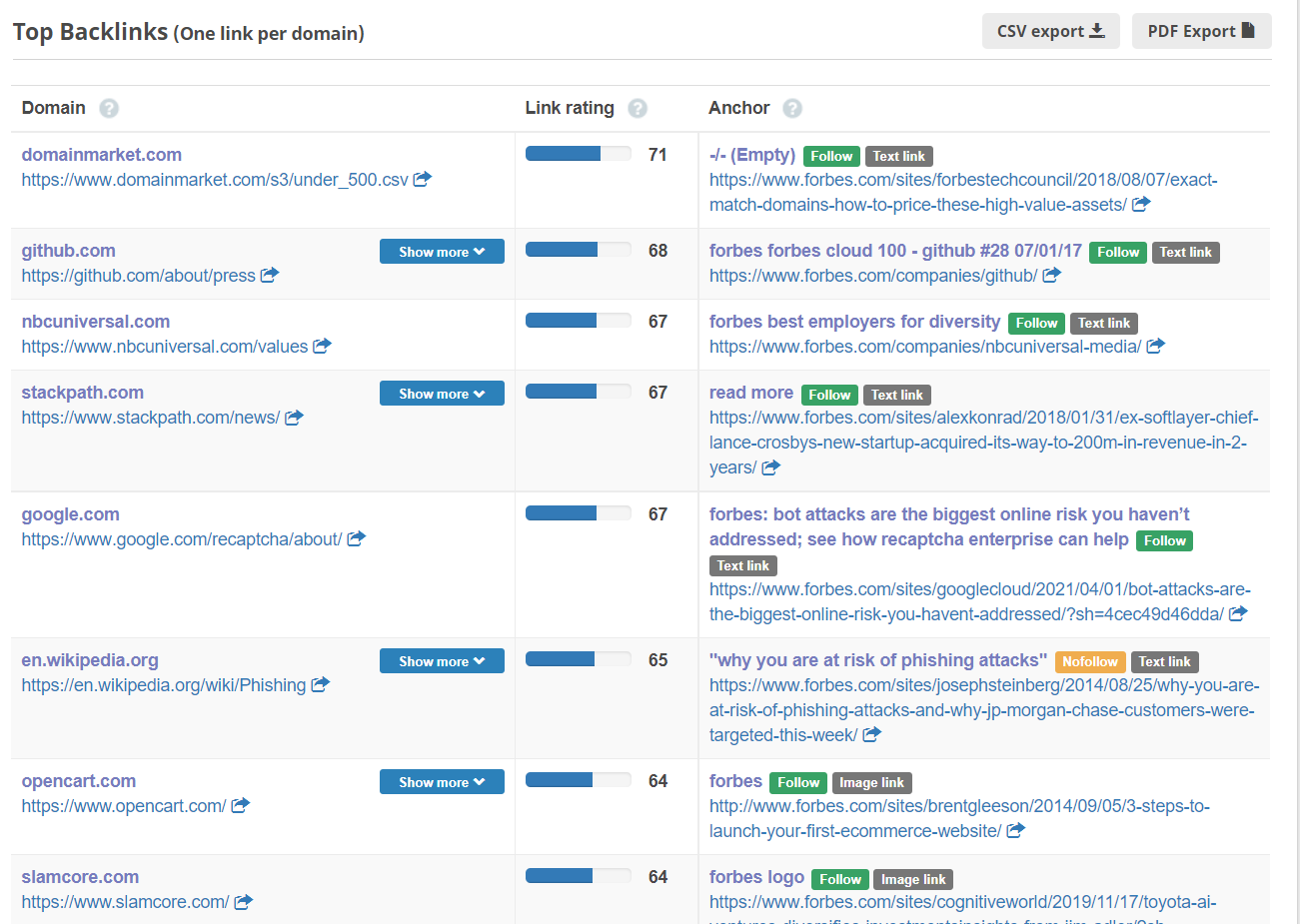The image size is (1300, 924).
Task: Open the github.com domain link
Action: 69,251
